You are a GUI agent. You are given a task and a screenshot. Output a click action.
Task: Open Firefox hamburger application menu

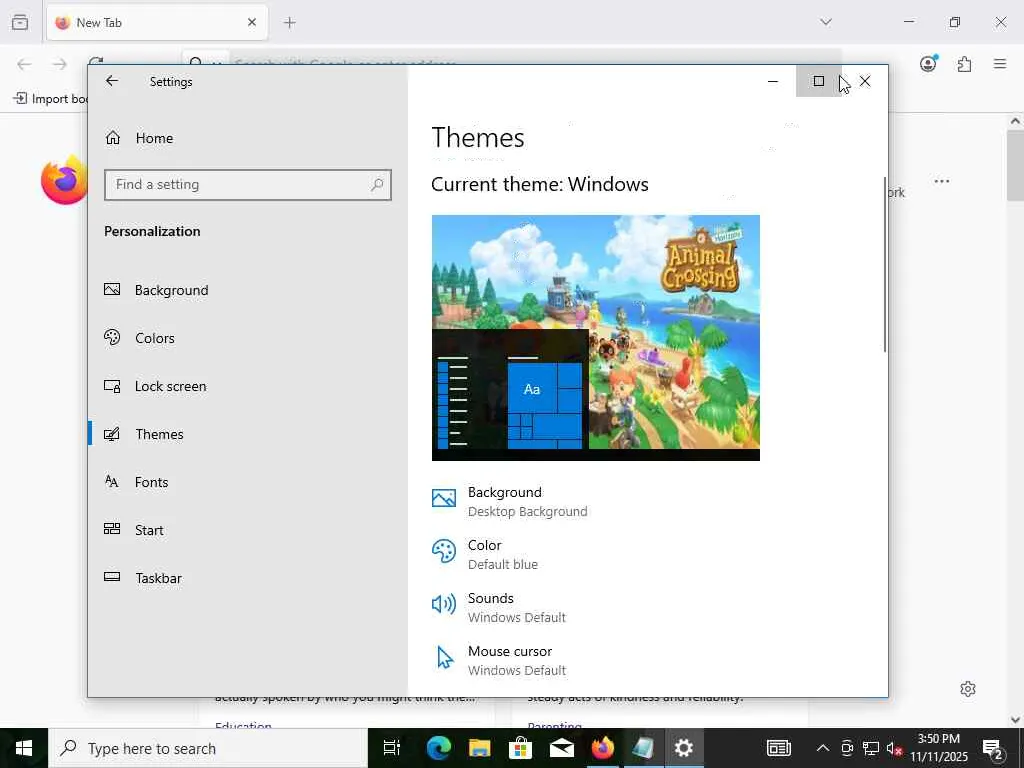[1000, 64]
